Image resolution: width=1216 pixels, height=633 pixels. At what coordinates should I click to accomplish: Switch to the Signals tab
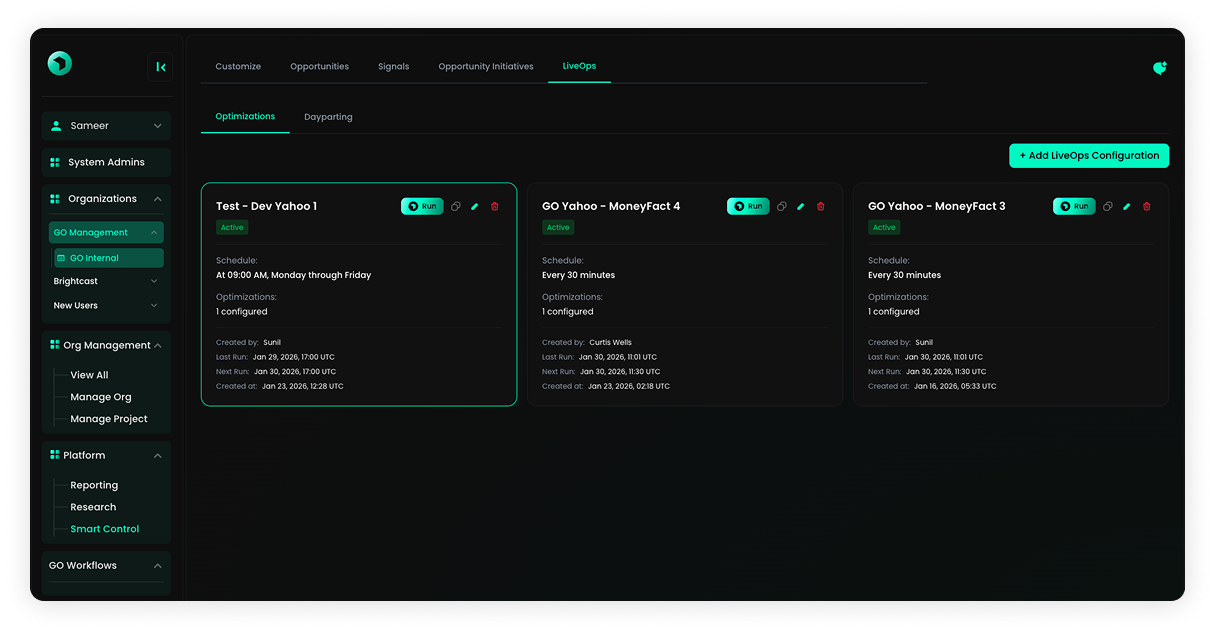point(393,66)
